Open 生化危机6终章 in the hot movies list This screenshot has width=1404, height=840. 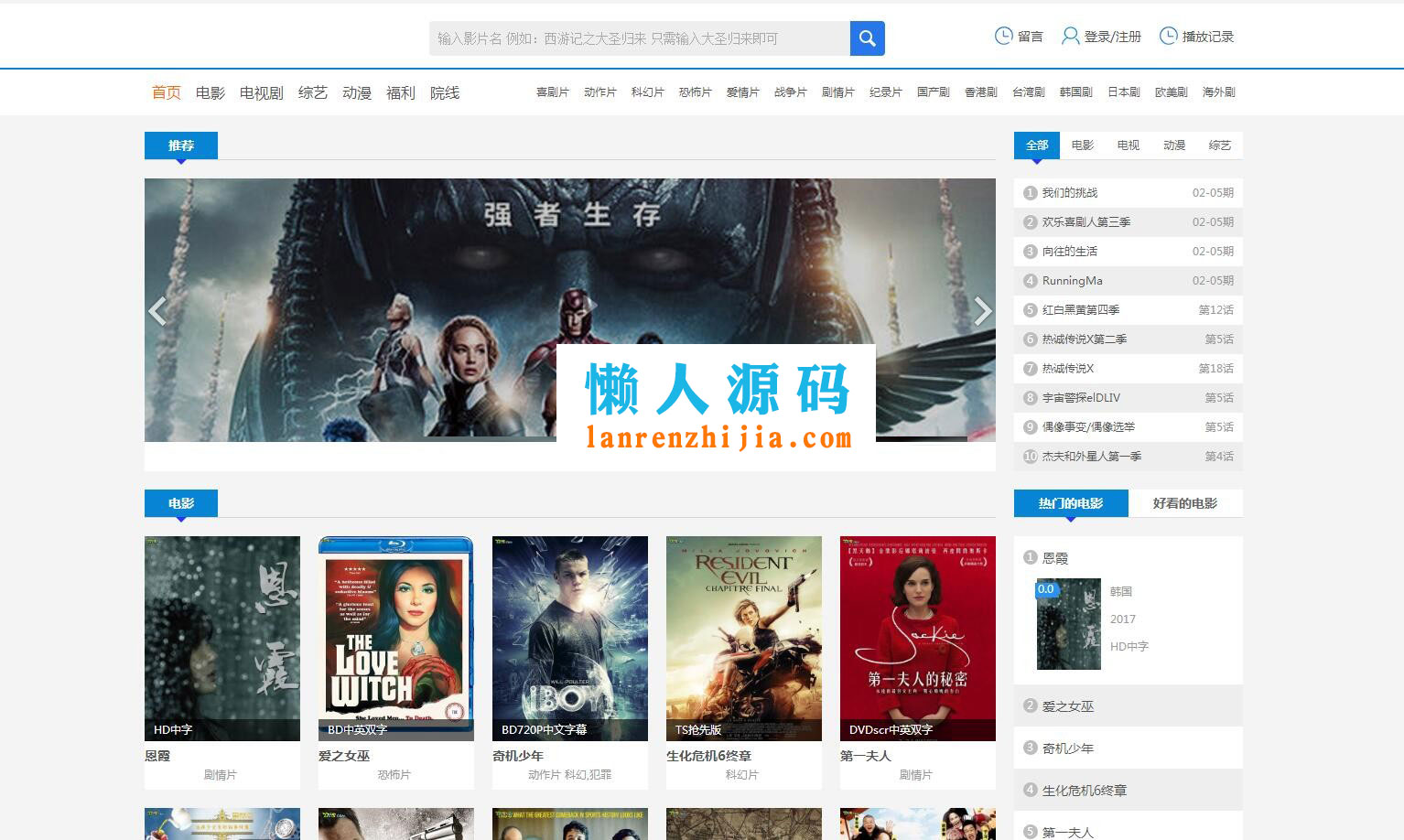coord(1085,790)
